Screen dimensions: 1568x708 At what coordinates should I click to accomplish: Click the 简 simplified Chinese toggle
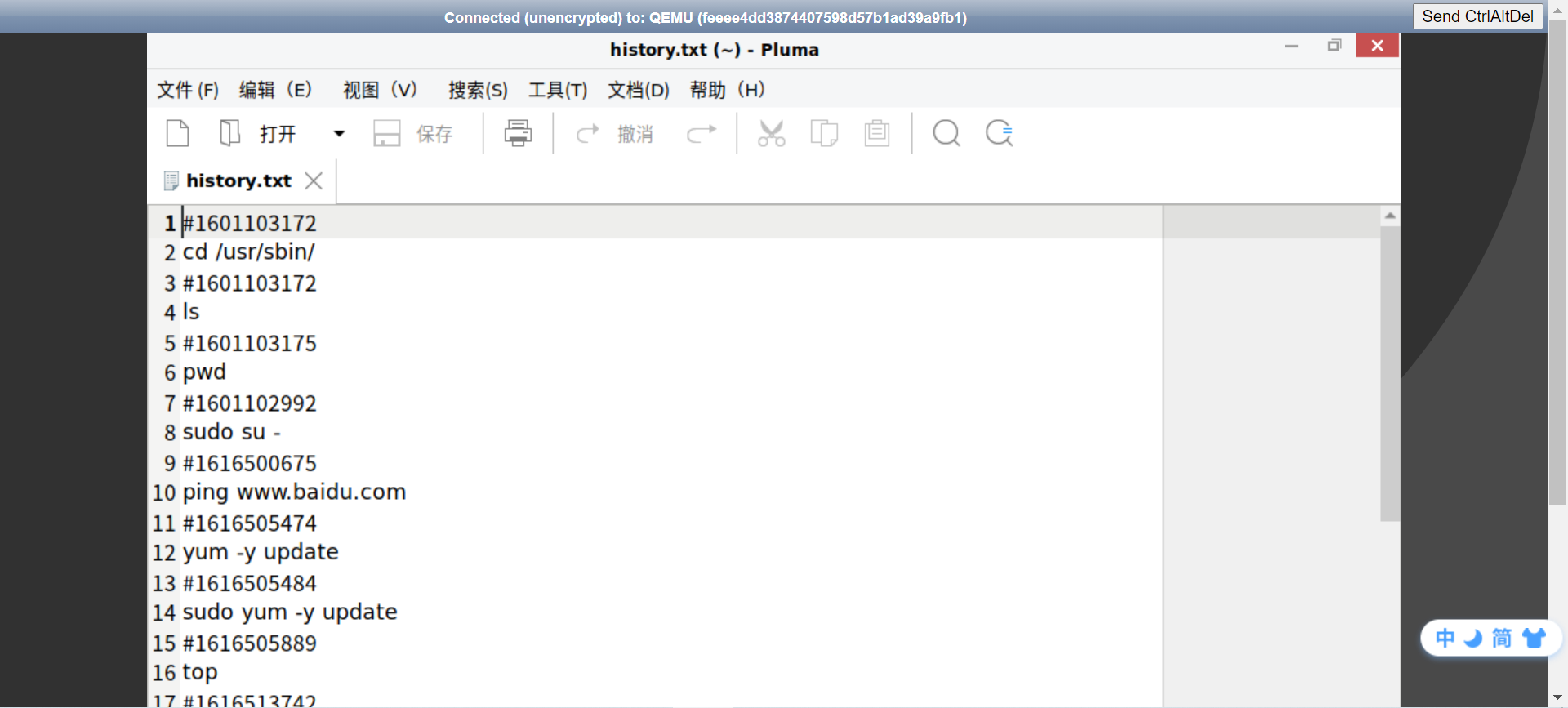(x=1502, y=638)
